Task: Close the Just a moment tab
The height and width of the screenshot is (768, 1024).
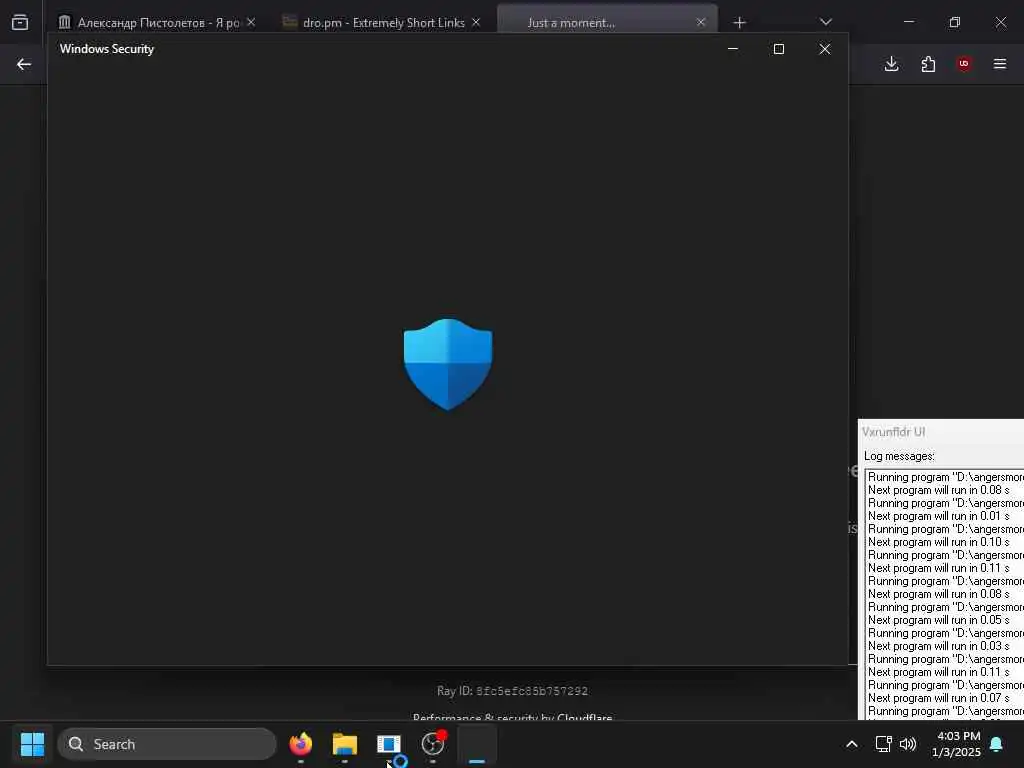Action: (701, 22)
